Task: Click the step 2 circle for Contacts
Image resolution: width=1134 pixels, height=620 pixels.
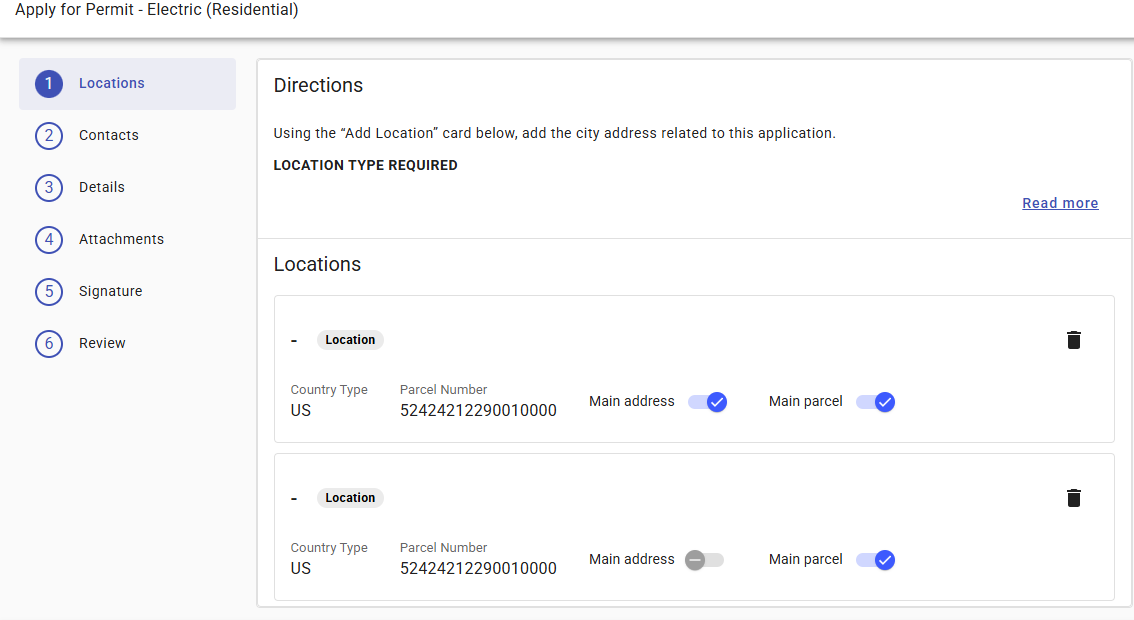Action: (x=49, y=135)
